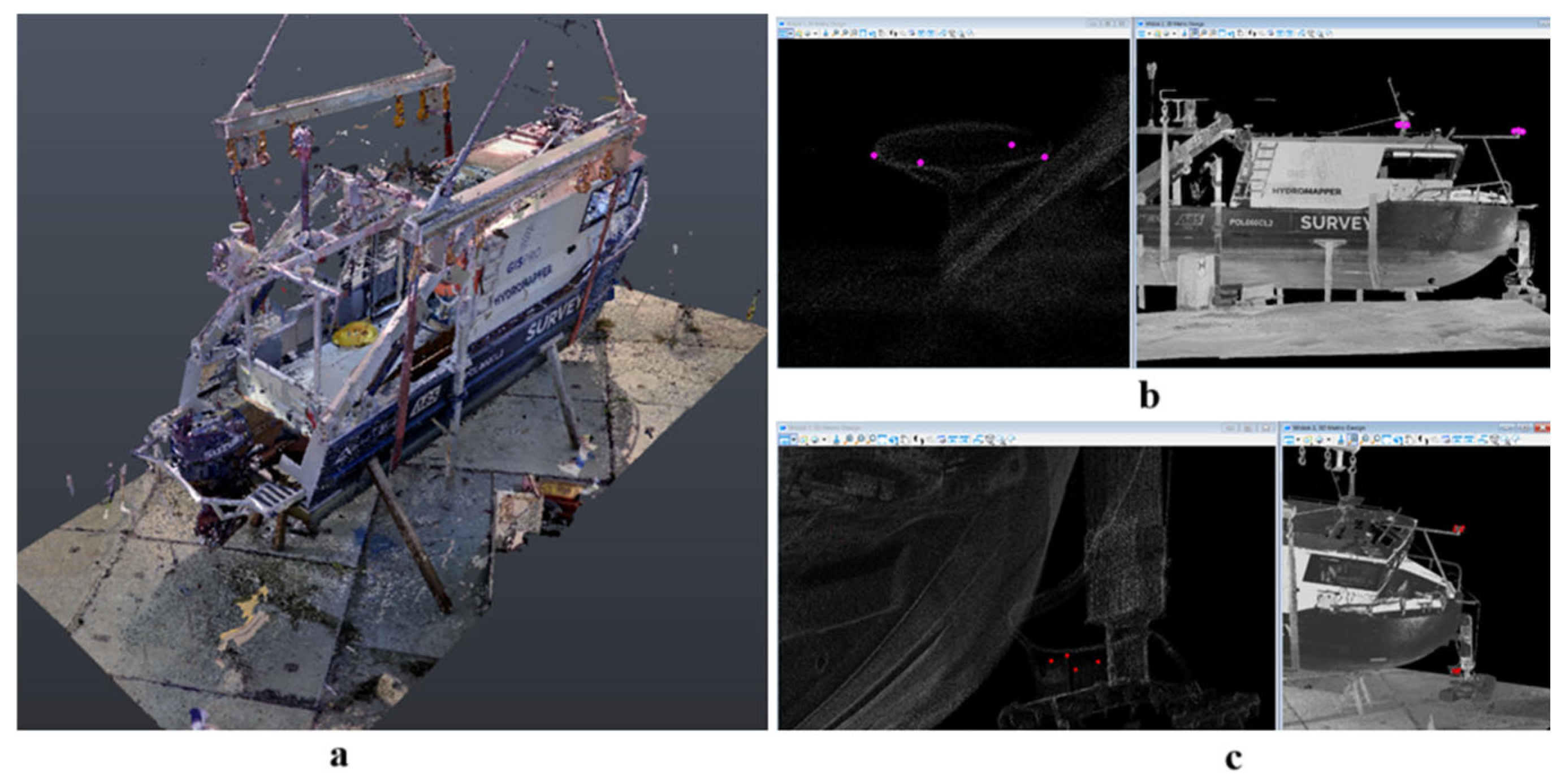Click View Previous arrow in lower-left window toolbar
Image resolution: width=1565 pixels, height=784 pixels.
click(931, 439)
